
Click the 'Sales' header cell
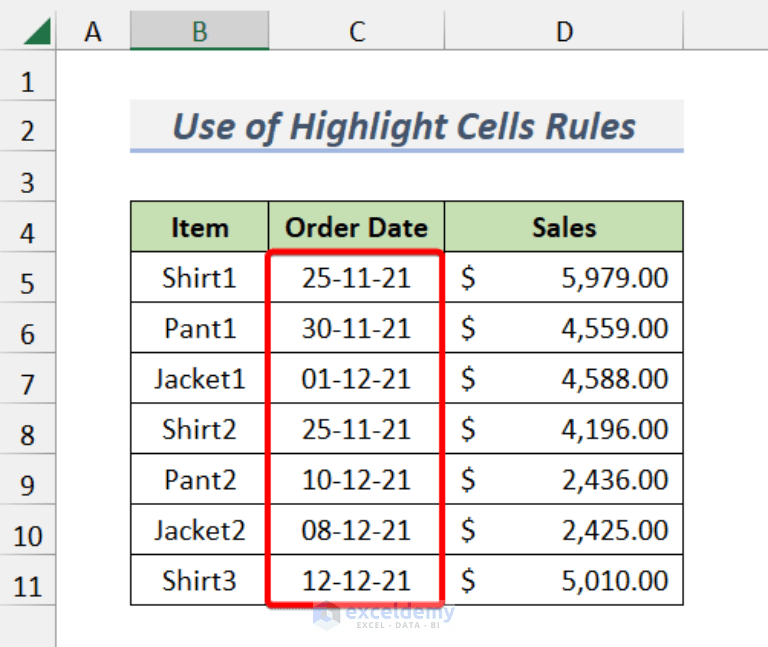click(564, 227)
